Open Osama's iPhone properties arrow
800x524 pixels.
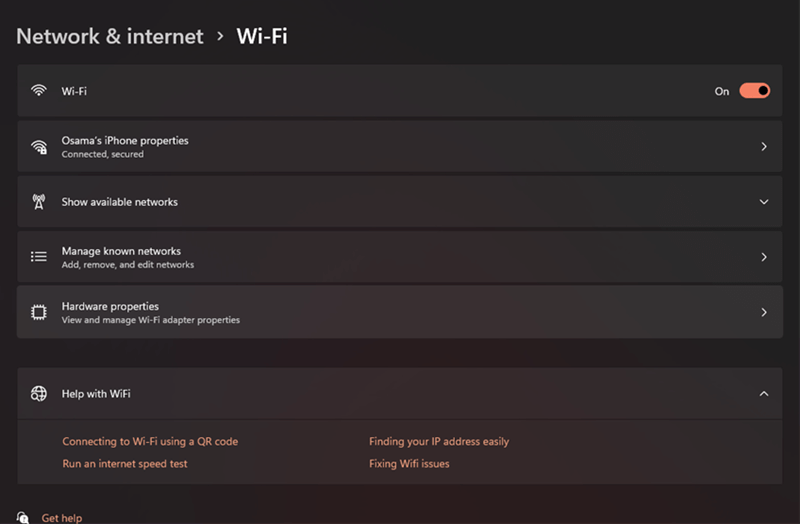tap(764, 147)
